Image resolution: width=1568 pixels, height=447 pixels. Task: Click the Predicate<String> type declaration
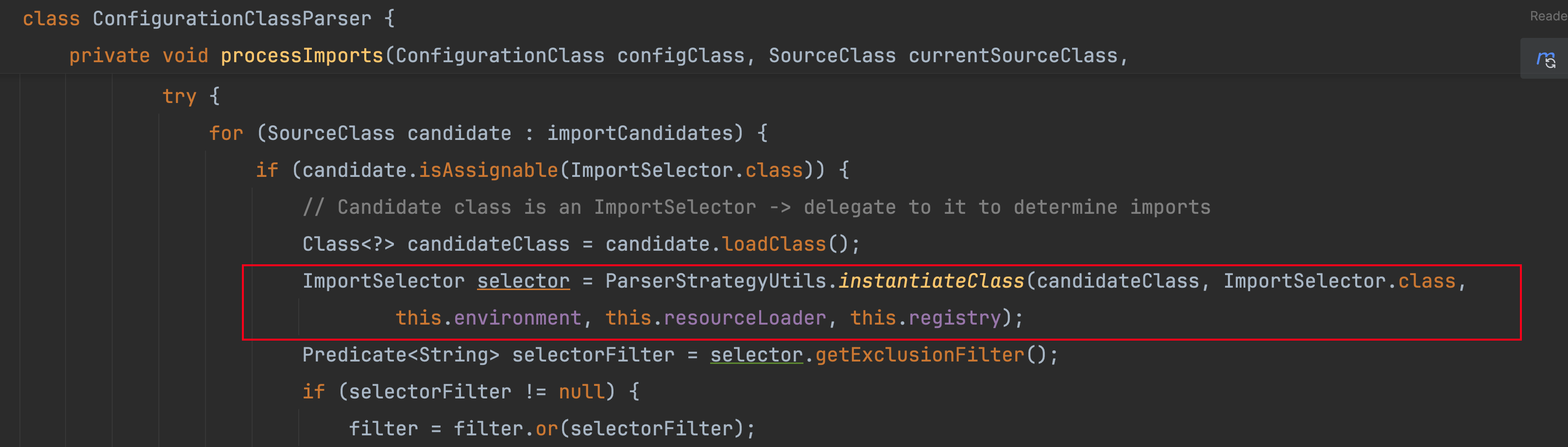pyautogui.click(x=401, y=355)
